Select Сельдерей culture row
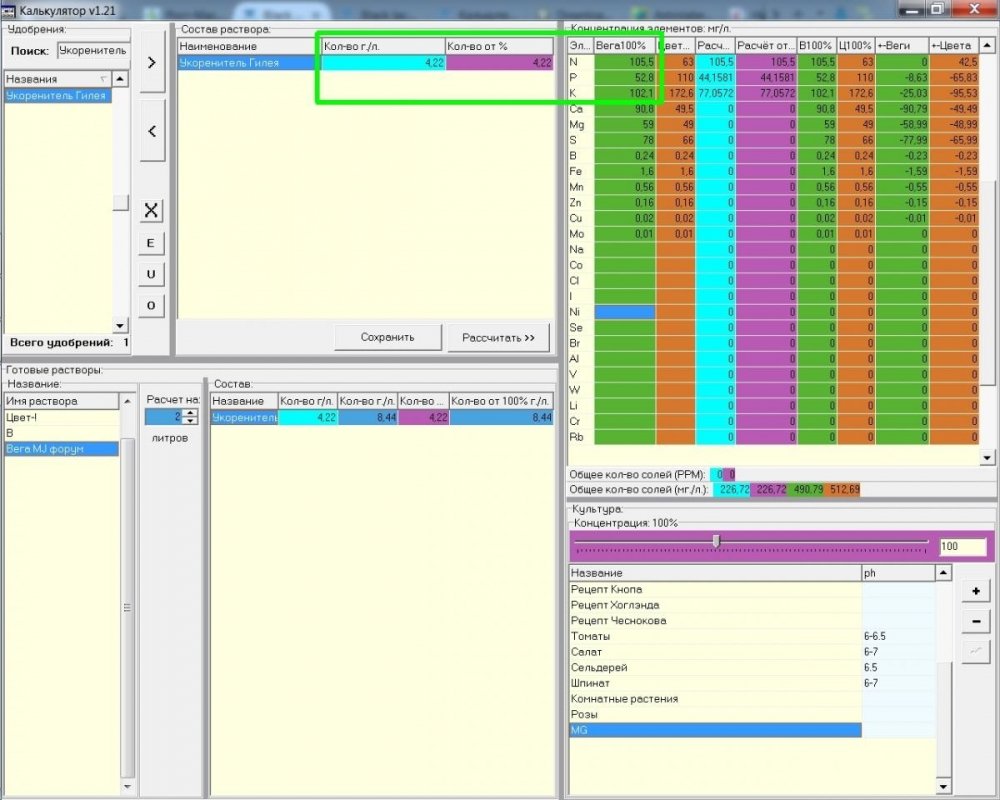 coord(715,667)
